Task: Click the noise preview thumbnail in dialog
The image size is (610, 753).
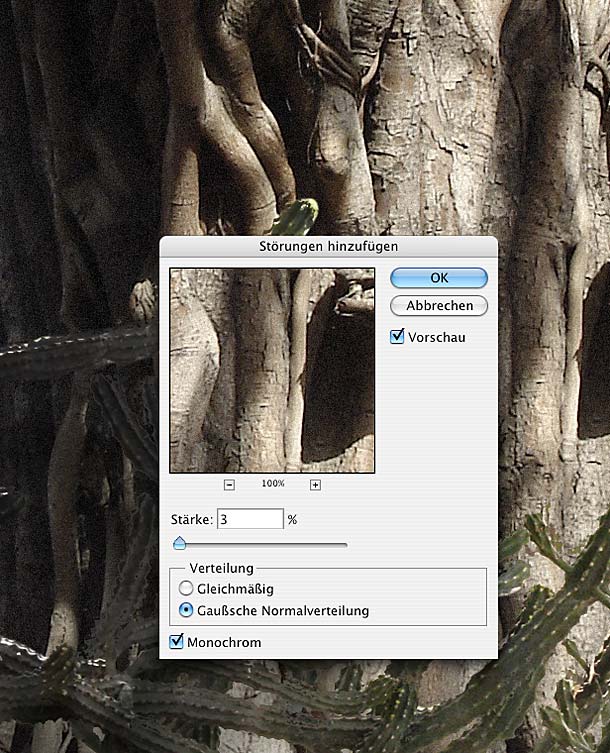Action: (x=272, y=370)
